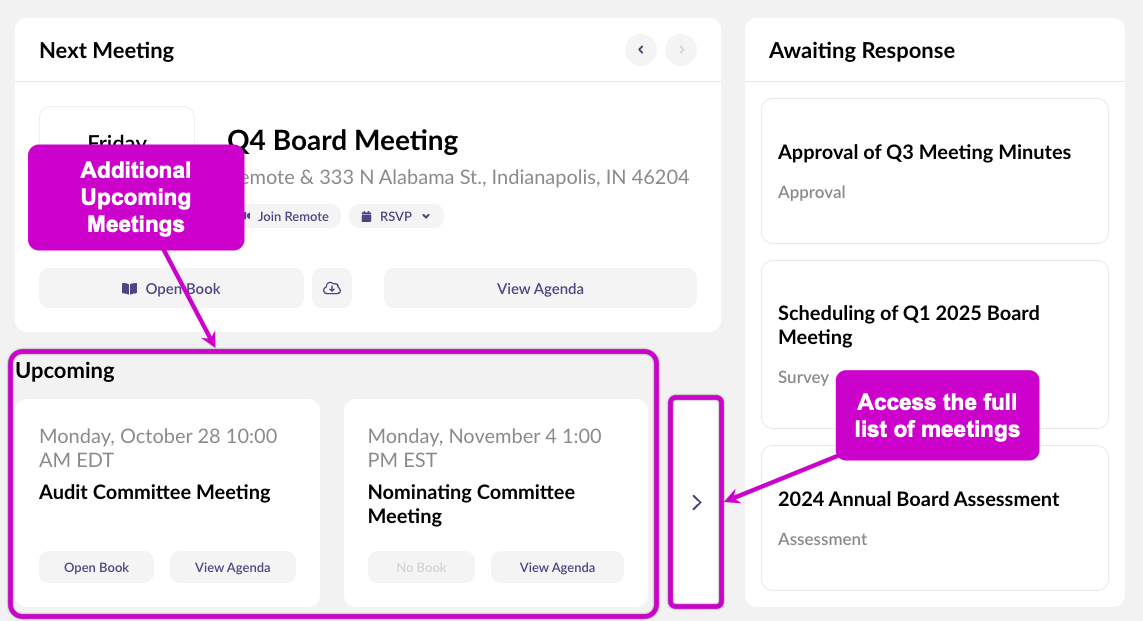Click the Q4 Board Meeting title
This screenshot has height=621, width=1143.
coord(342,140)
